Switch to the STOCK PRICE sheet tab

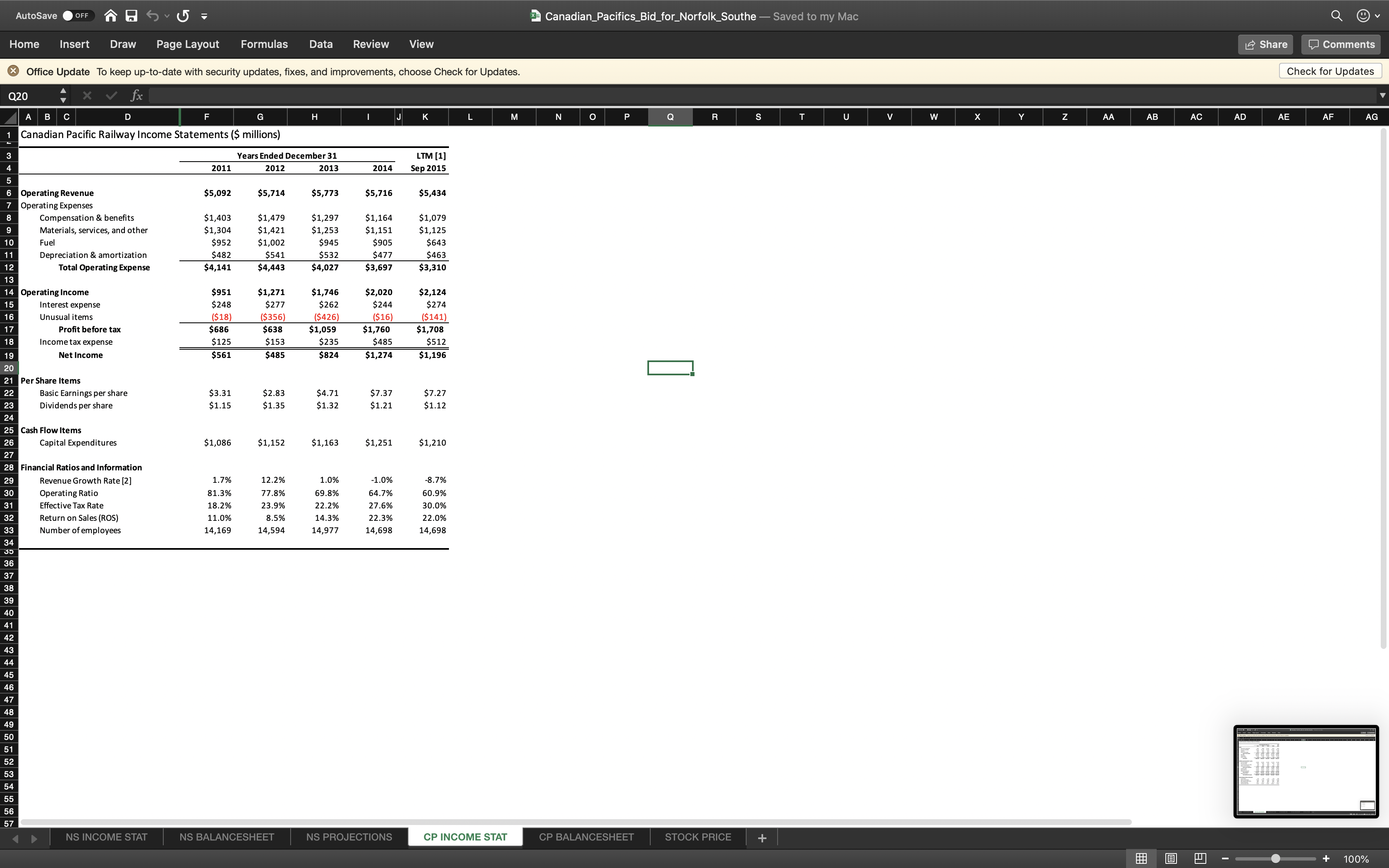tap(697, 837)
